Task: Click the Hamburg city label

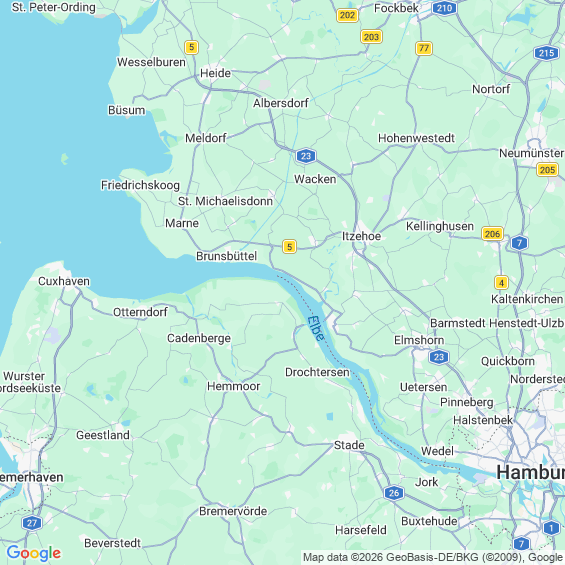Action: tap(530, 472)
